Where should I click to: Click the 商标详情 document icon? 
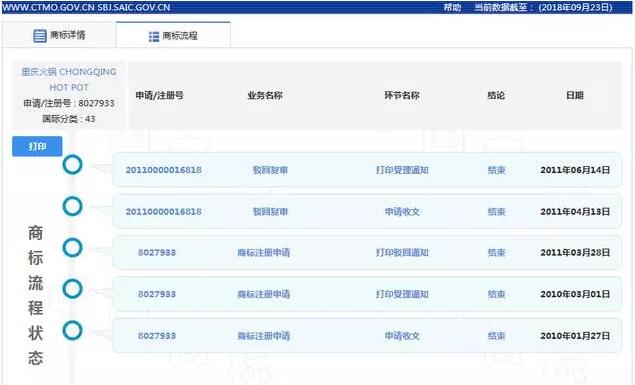40,36
